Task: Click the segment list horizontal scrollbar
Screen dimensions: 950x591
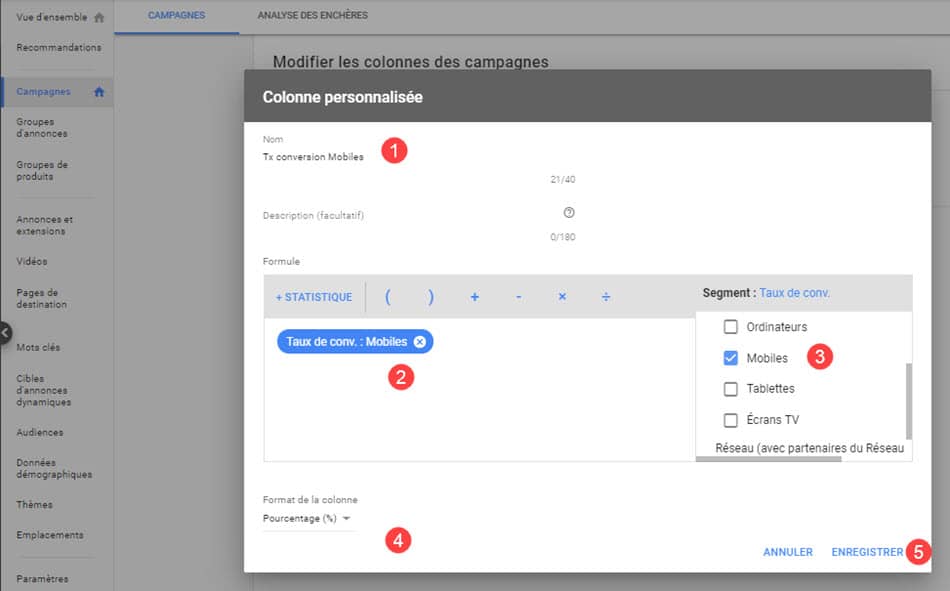Action: (768, 459)
